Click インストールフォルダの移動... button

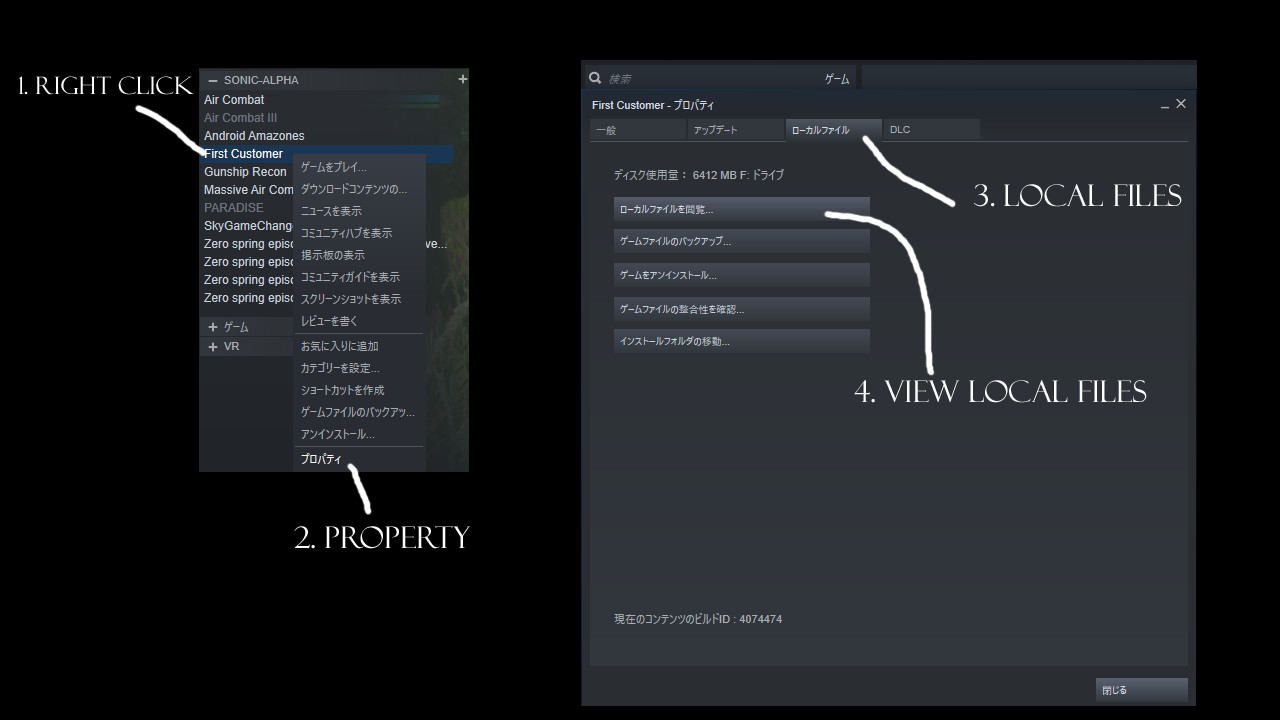[742, 341]
